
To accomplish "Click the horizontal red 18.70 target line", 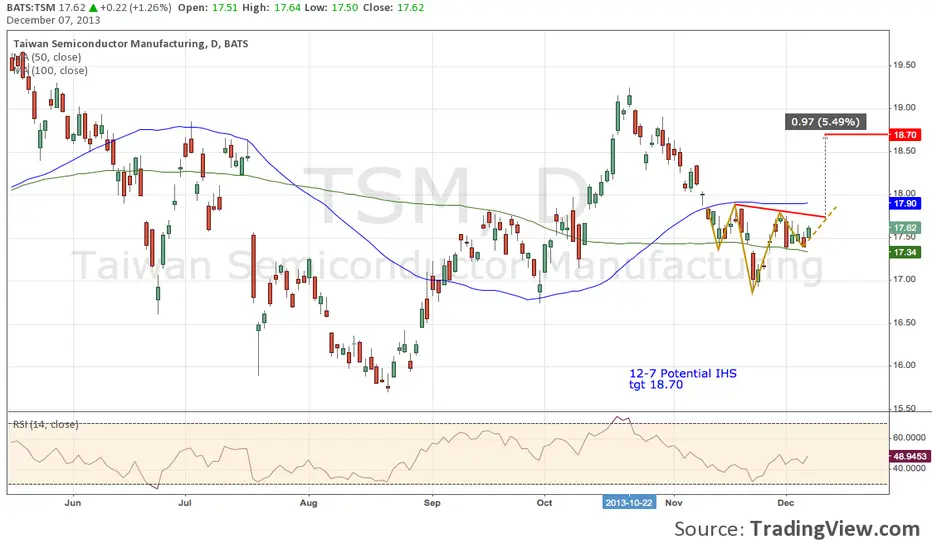I will click(856, 135).
